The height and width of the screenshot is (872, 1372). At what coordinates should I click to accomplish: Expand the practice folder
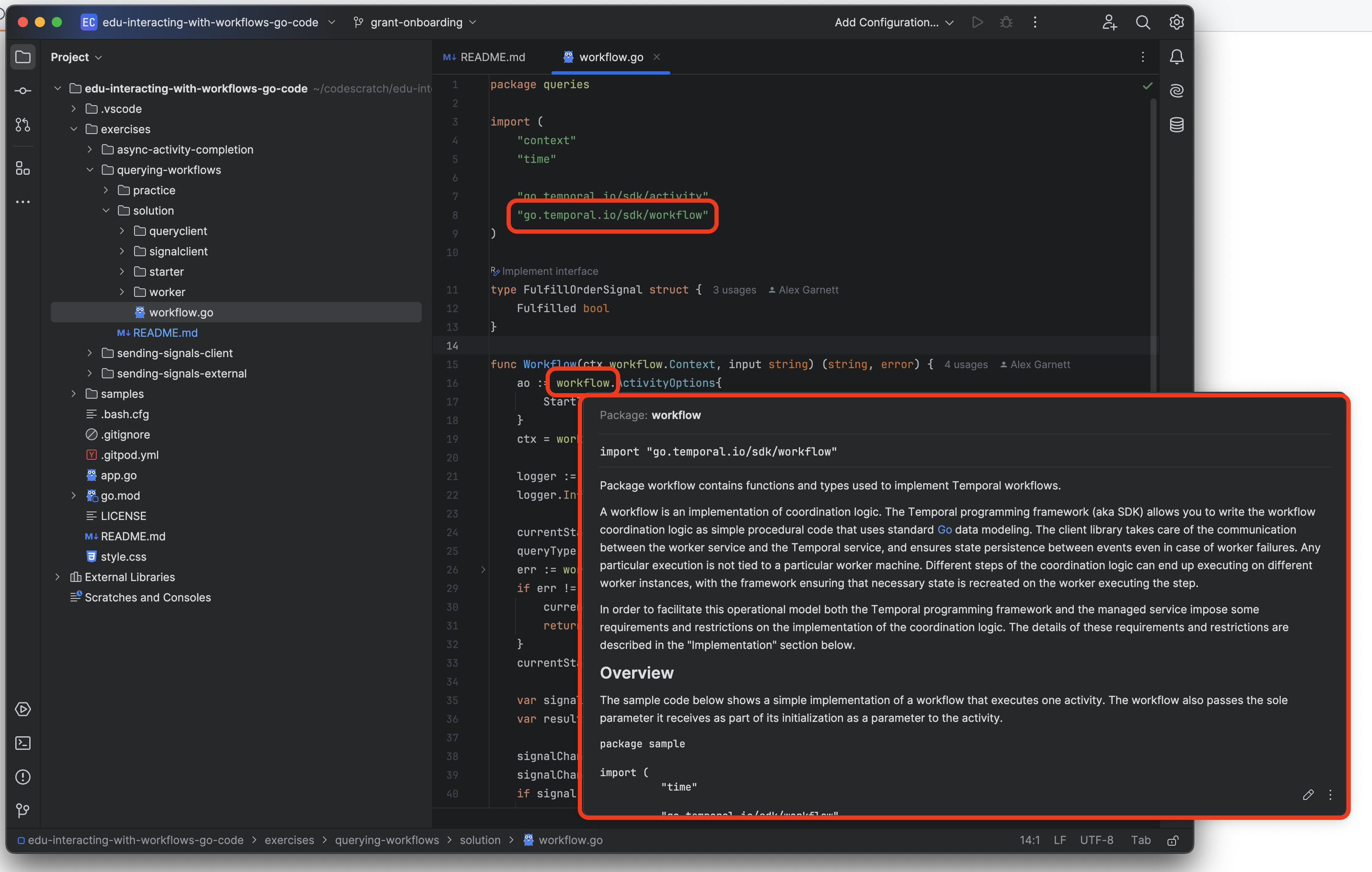click(105, 190)
